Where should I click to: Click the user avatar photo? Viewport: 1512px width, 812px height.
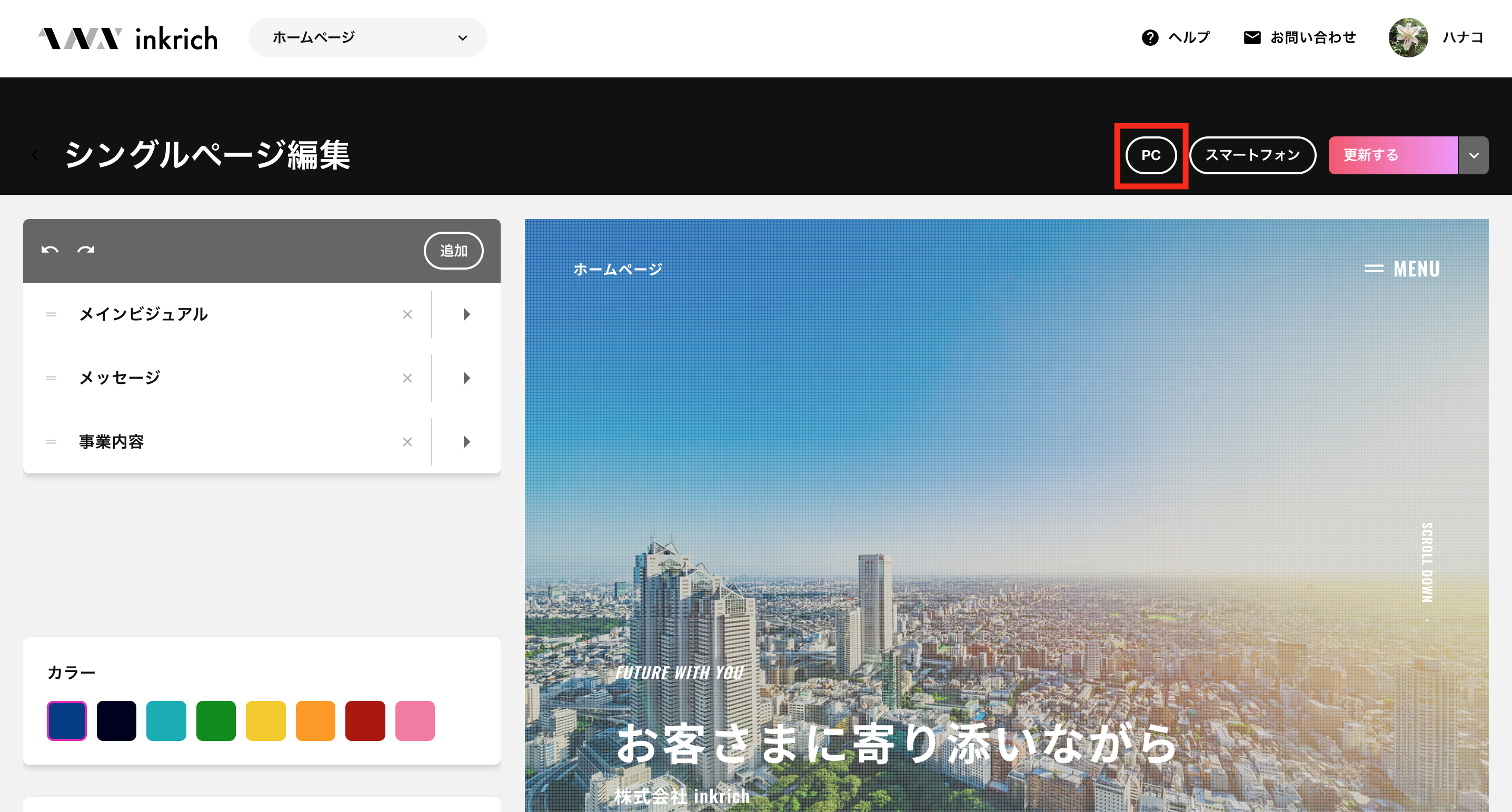point(1408,37)
